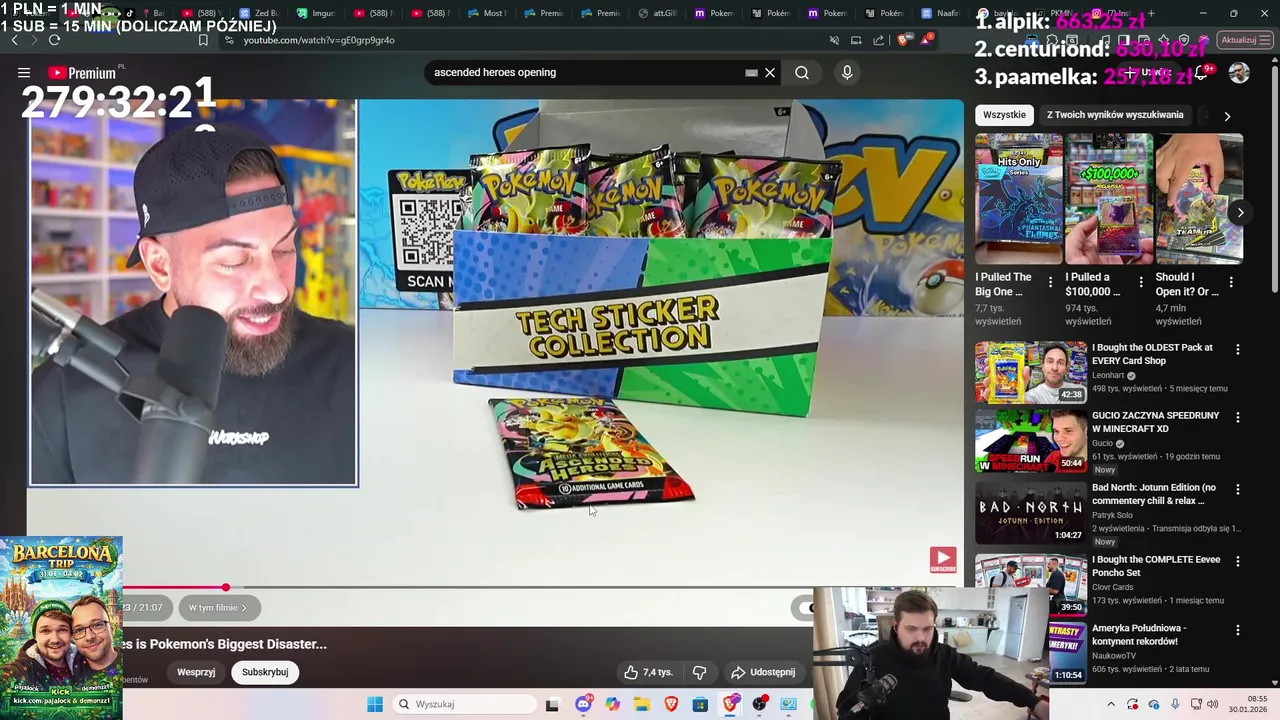Reload the page with the refresh icon
Viewport: 1280px width, 720px height.
[54, 40]
